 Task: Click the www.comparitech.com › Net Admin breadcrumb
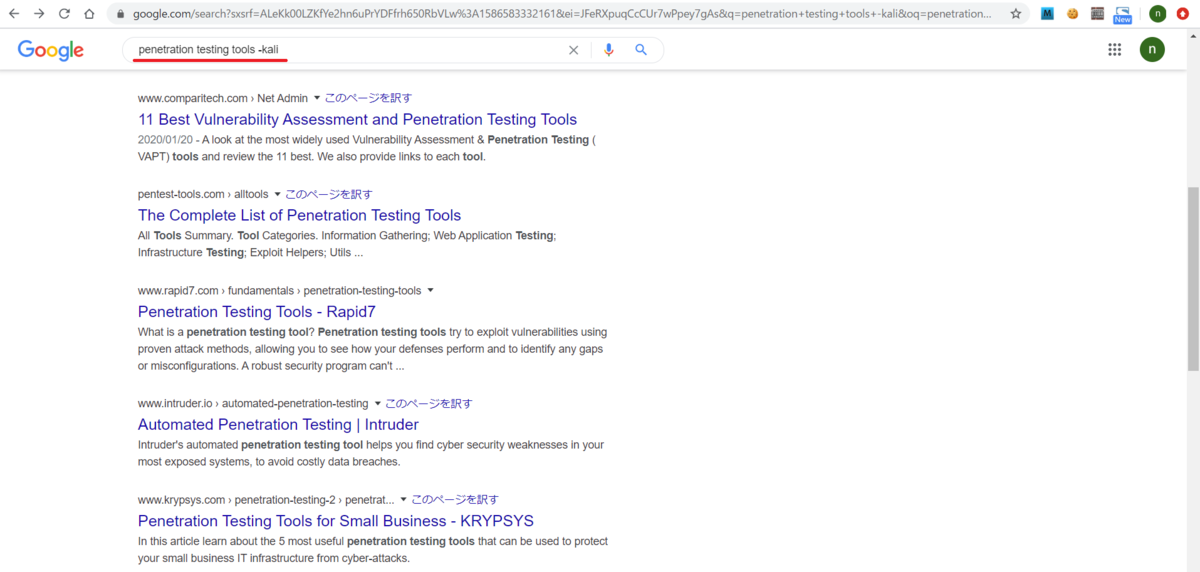coord(223,98)
